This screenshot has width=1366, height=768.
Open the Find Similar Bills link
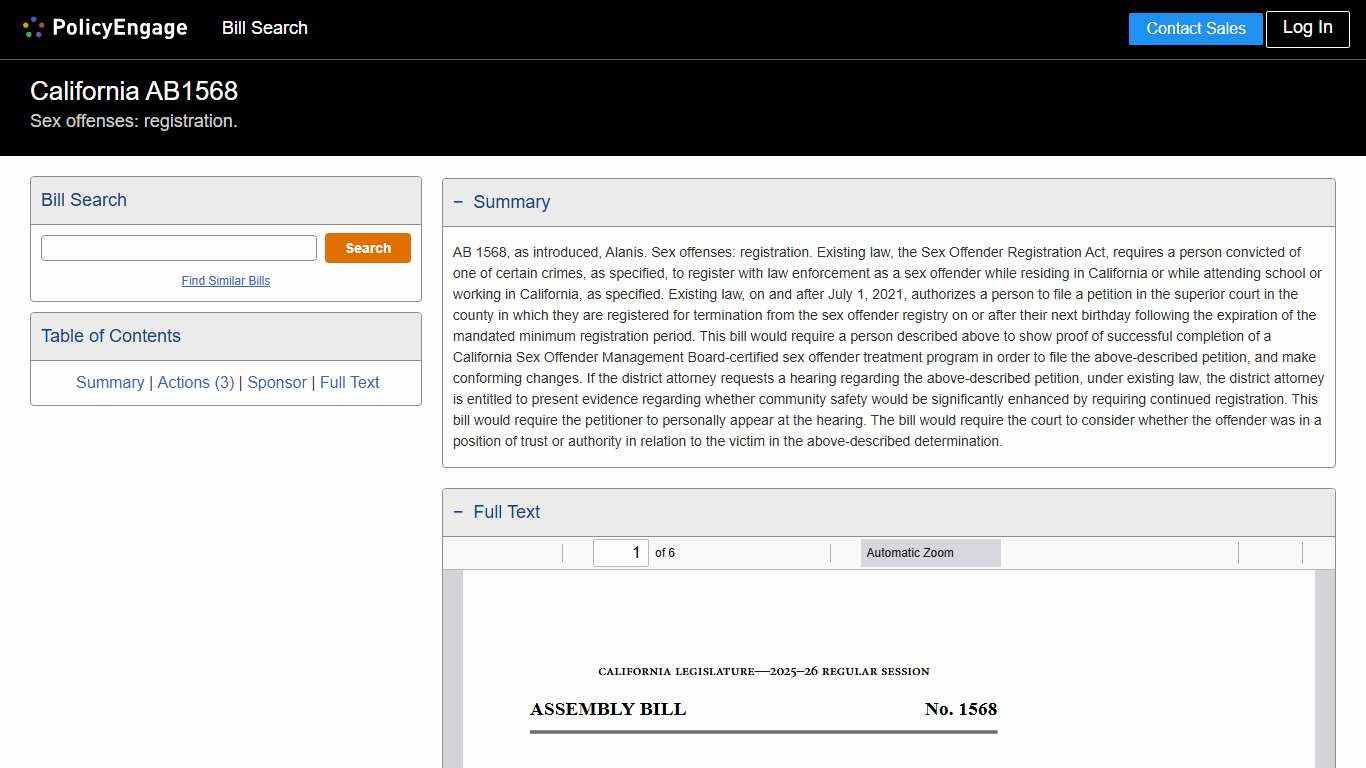(225, 281)
